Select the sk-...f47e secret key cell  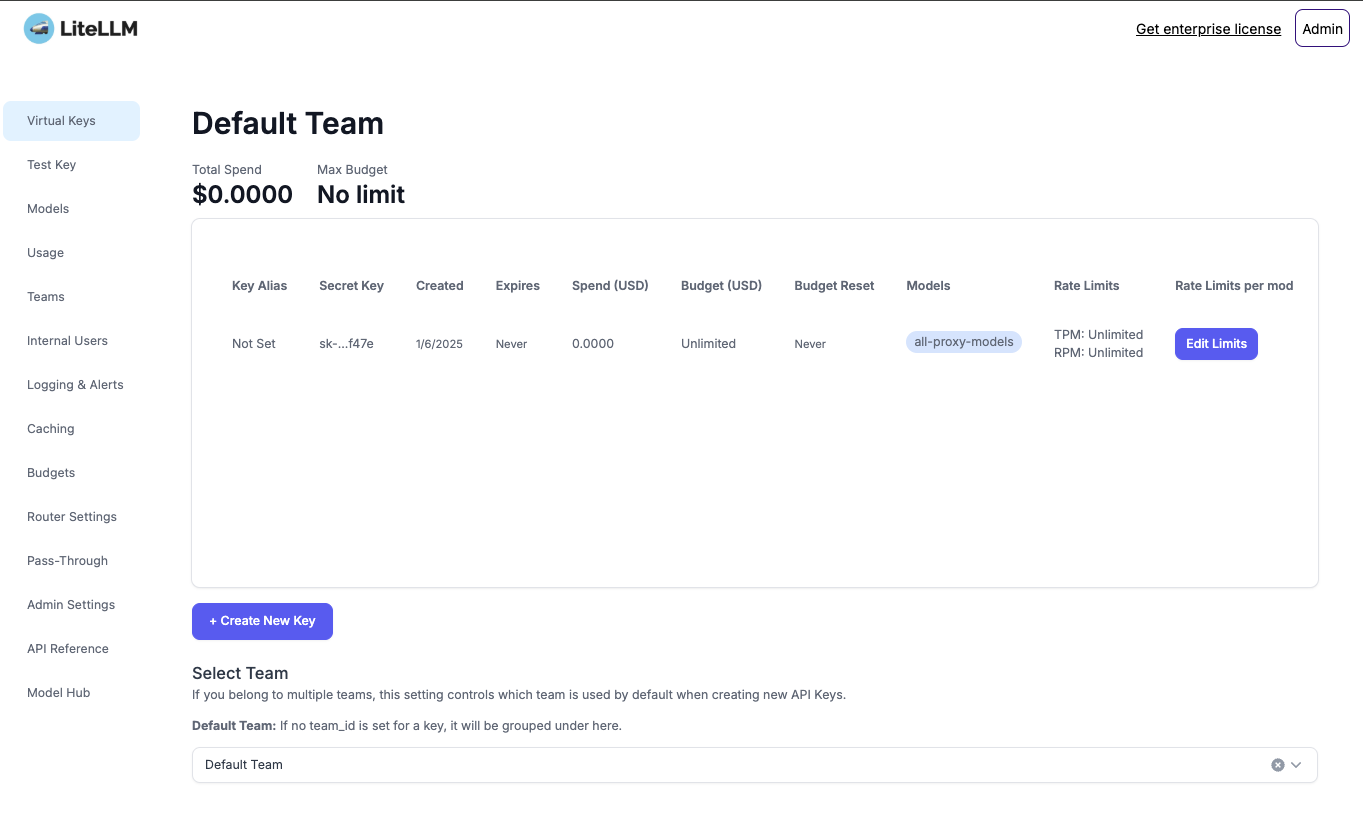tap(346, 344)
